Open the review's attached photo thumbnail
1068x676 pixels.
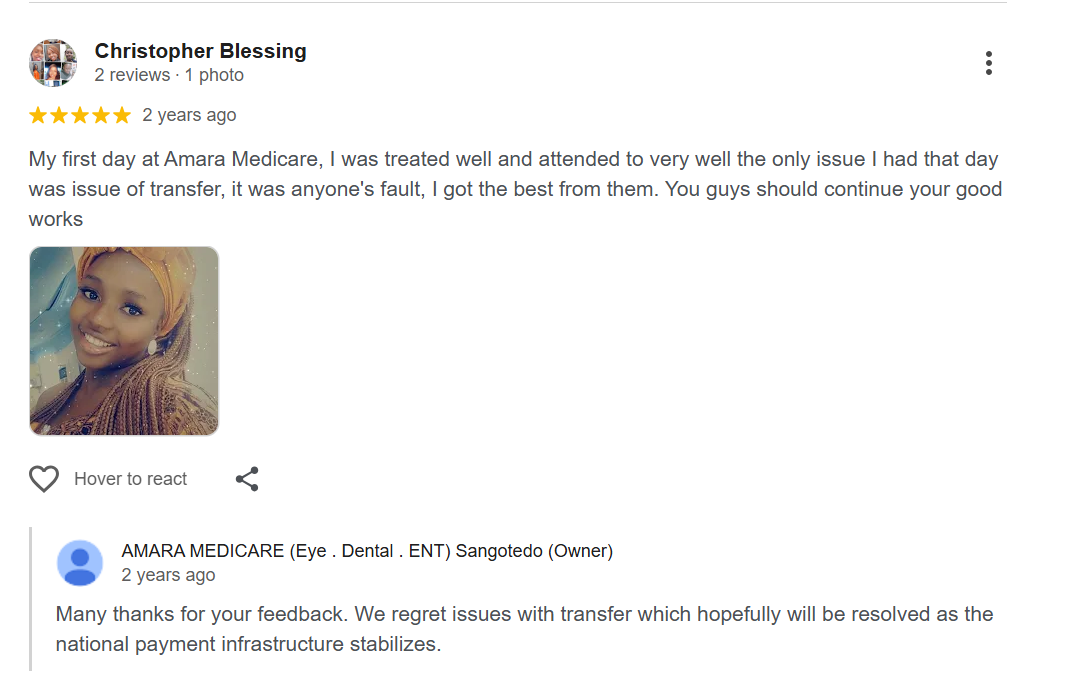coord(124,341)
